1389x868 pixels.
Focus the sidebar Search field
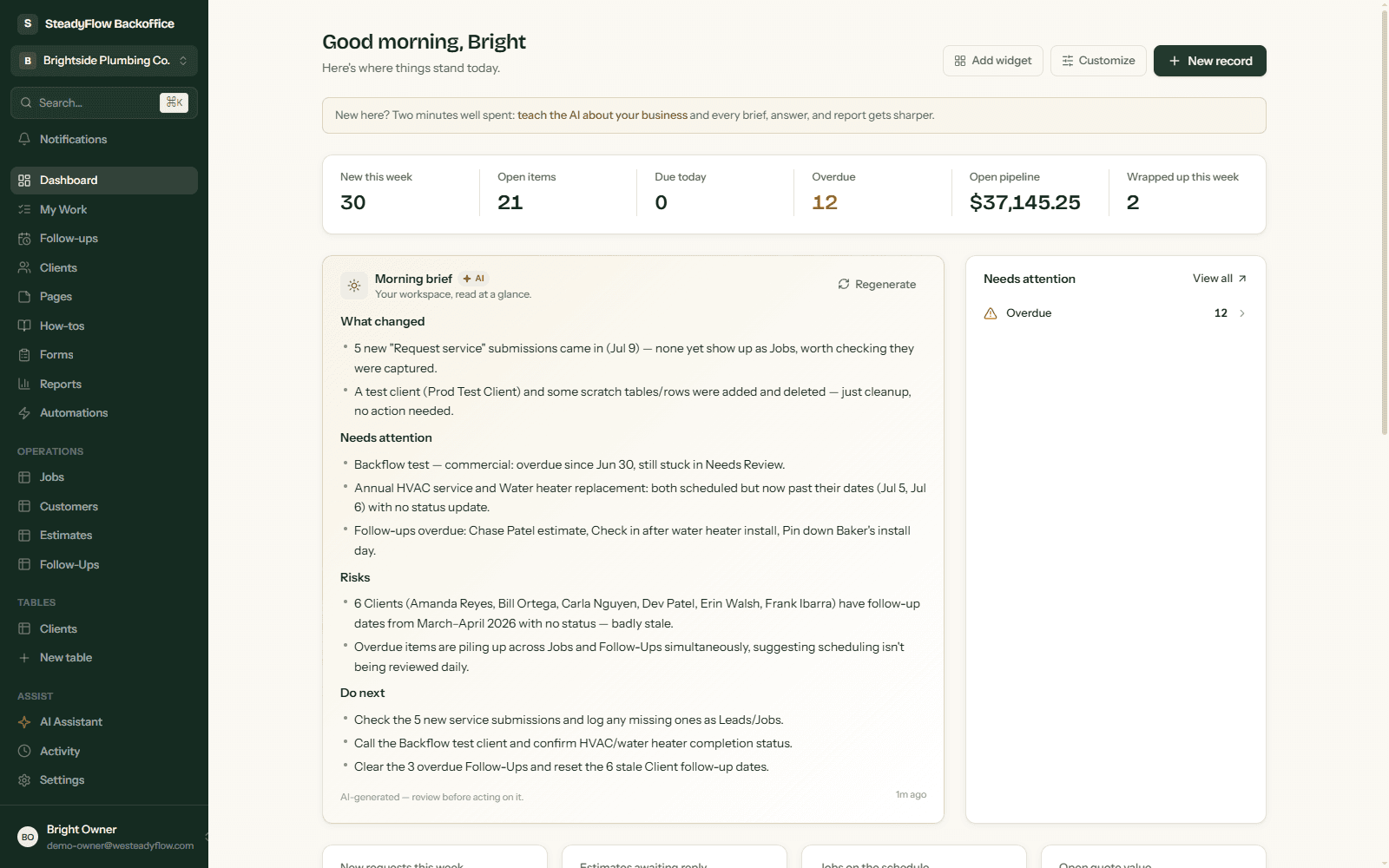pyautogui.click(x=104, y=102)
